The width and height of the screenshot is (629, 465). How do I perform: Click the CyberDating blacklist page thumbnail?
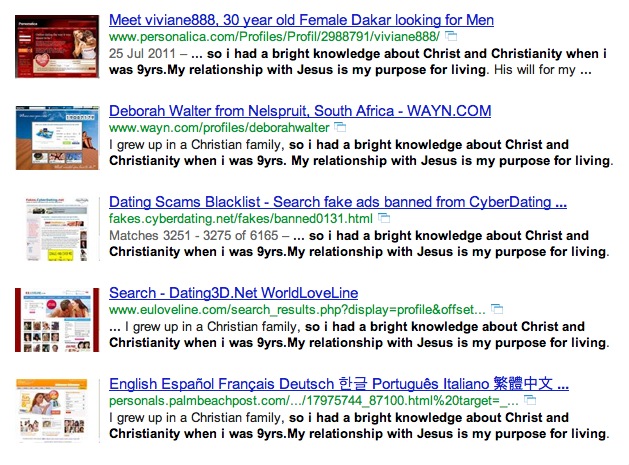click(x=57, y=229)
